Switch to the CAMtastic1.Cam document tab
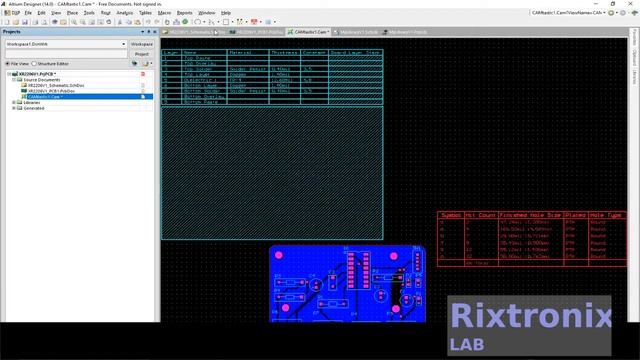Screen dimensions: 640x360 pyautogui.click(x=309, y=32)
